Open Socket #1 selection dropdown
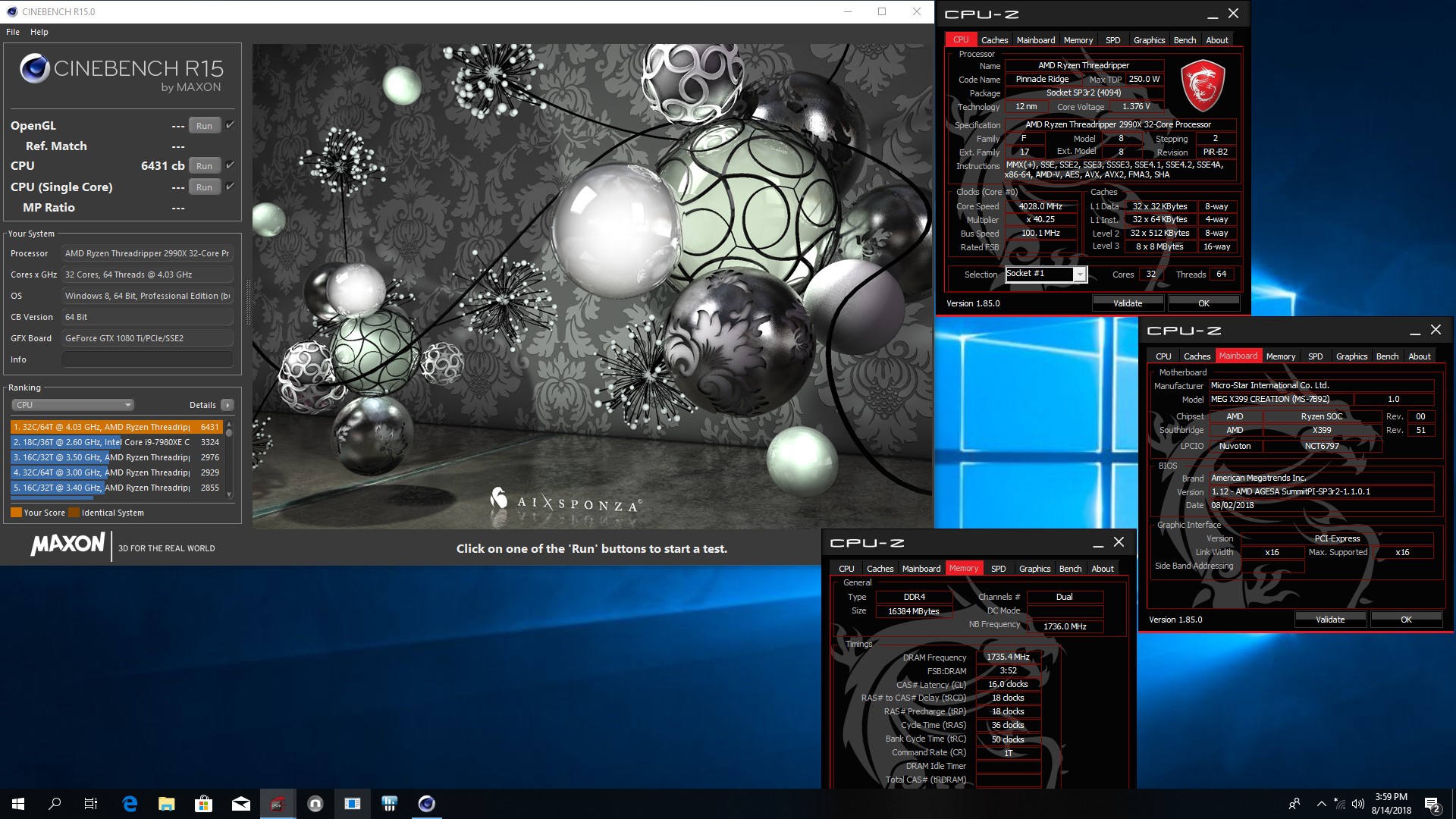The width and height of the screenshot is (1456, 819). point(1046,275)
